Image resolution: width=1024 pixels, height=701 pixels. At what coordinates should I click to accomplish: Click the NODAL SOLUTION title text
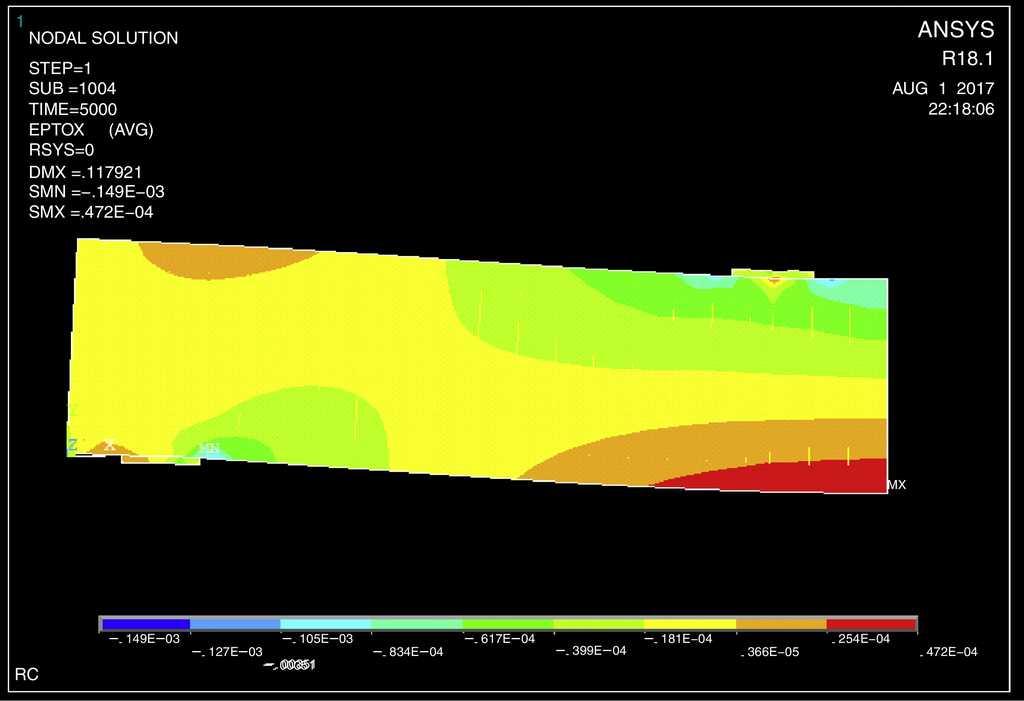coord(103,39)
